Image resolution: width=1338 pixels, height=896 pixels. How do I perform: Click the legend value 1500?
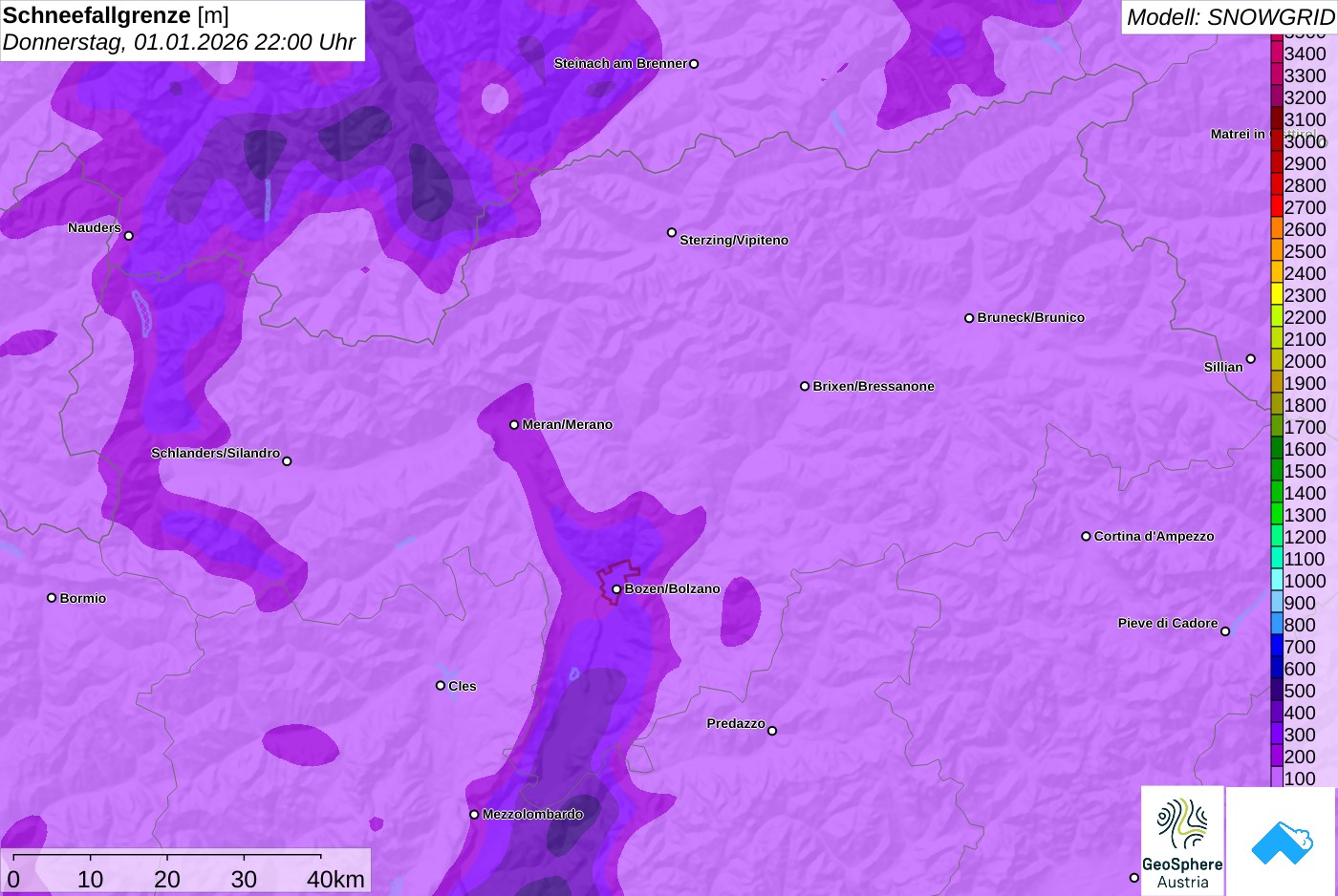click(x=1306, y=471)
